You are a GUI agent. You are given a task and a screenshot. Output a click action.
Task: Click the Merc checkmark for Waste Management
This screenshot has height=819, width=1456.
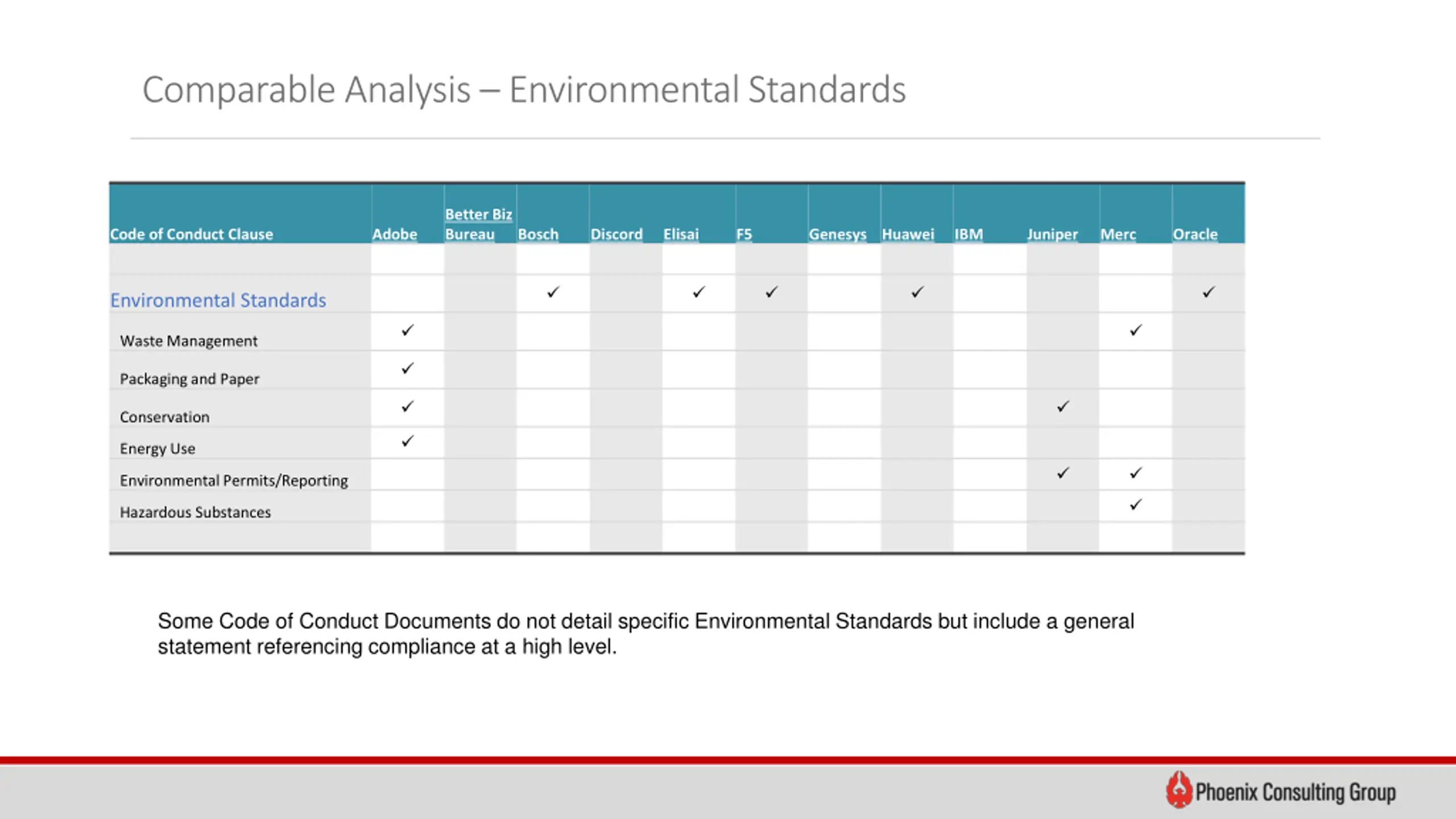(x=1136, y=330)
